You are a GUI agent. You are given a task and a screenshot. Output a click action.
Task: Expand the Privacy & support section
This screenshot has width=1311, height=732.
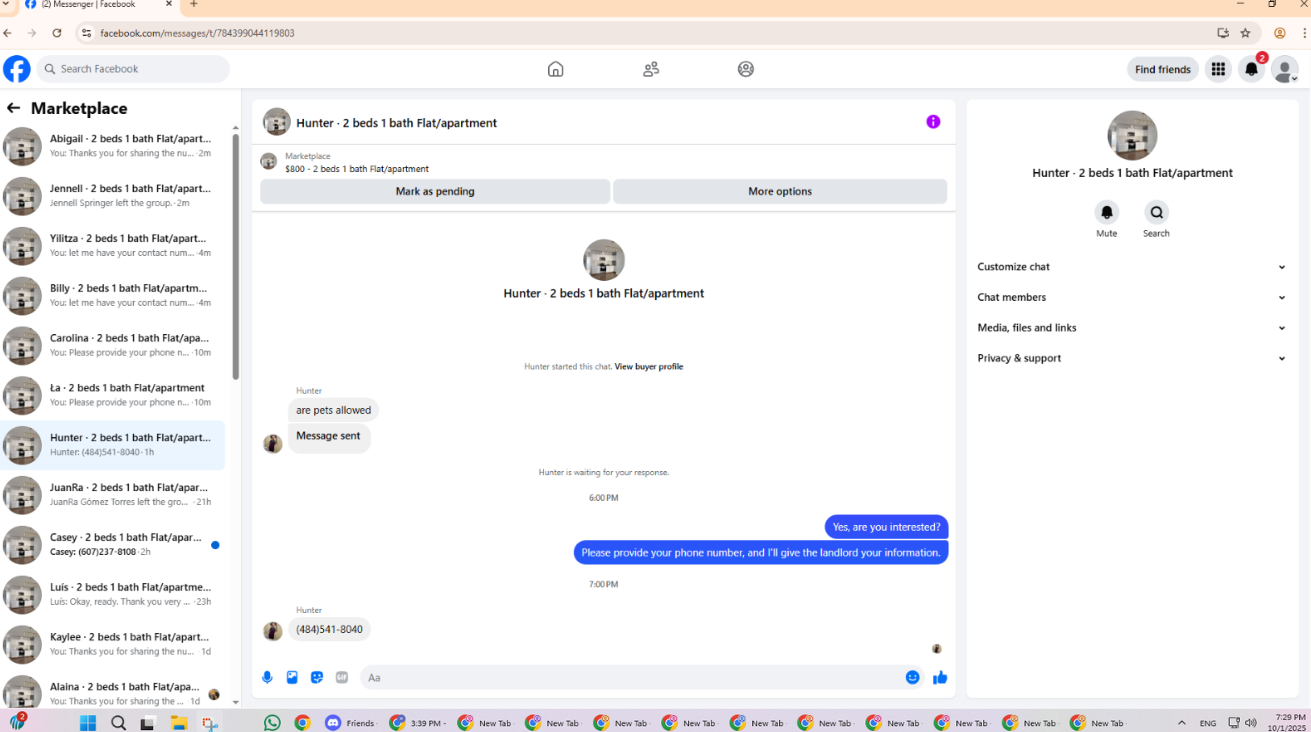point(1132,358)
